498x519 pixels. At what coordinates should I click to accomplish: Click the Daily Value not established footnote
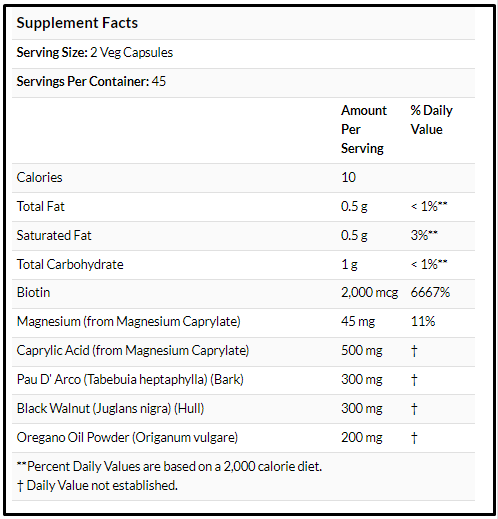(x=97, y=486)
